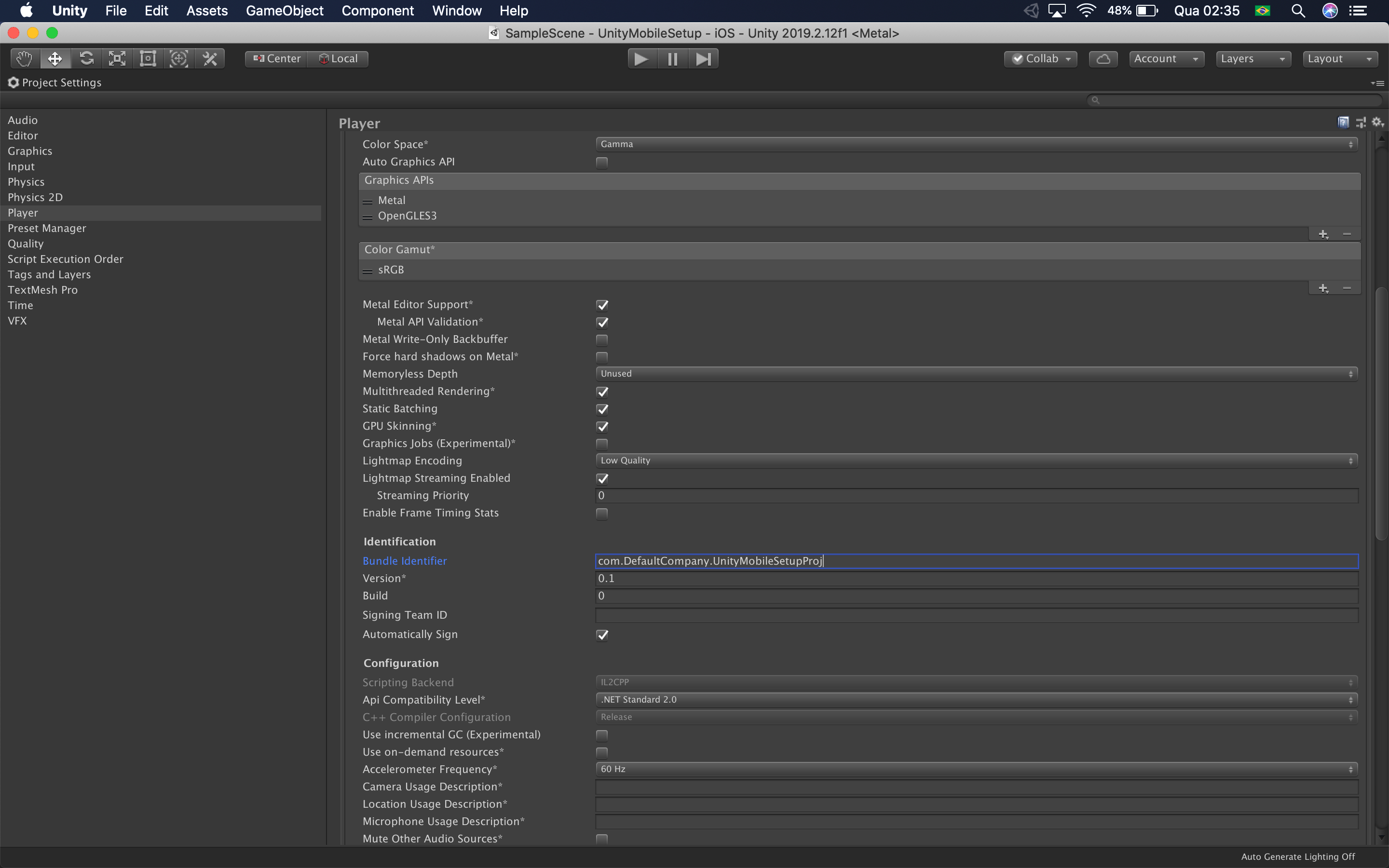
Task: Open the Component menu
Action: (378, 10)
